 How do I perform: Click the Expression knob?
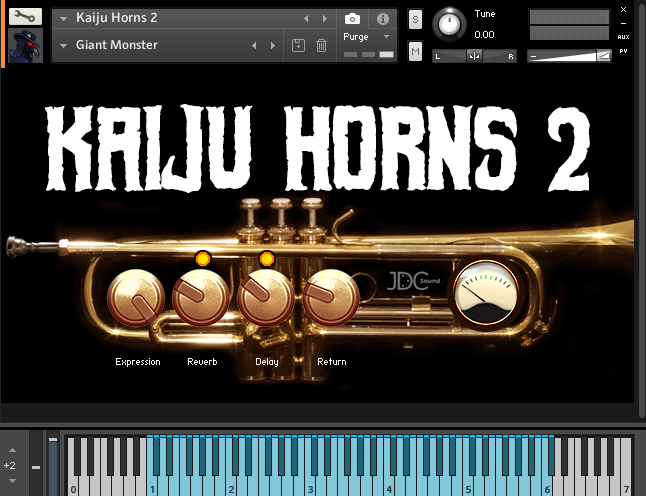(x=136, y=297)
